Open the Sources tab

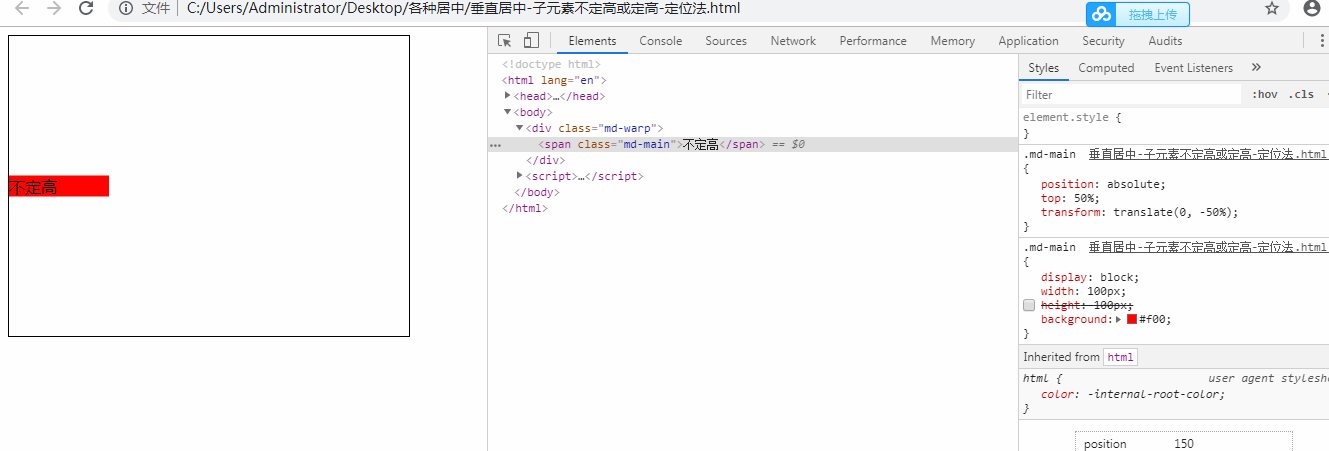pyautogui.click(x=726, y=41)
